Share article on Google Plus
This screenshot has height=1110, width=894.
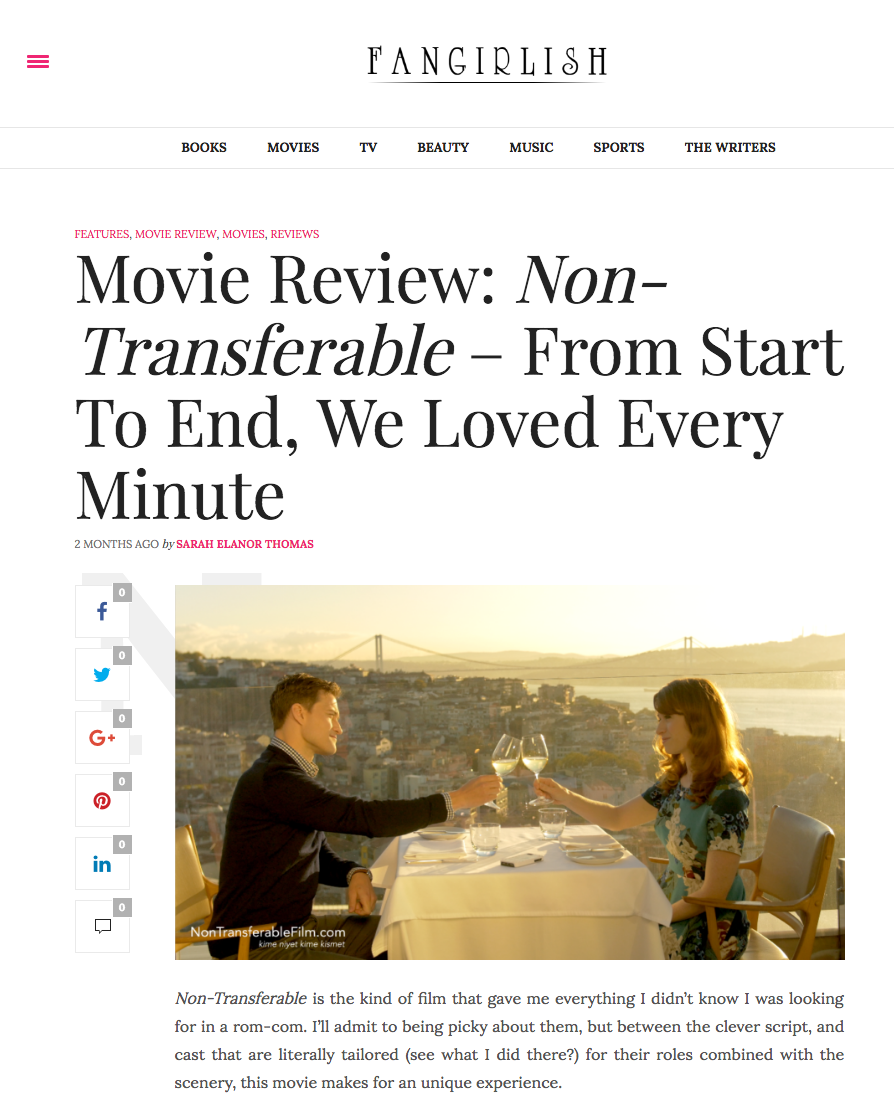103,738
